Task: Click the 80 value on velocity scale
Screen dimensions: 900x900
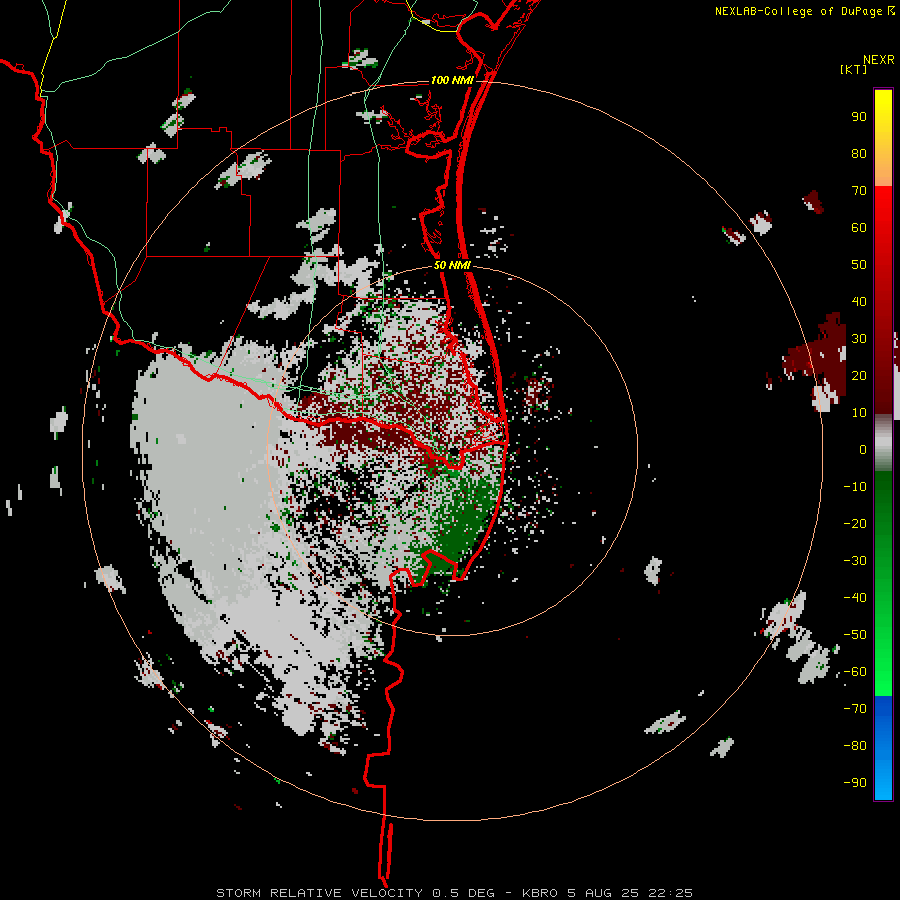Action: coord(859,154)
